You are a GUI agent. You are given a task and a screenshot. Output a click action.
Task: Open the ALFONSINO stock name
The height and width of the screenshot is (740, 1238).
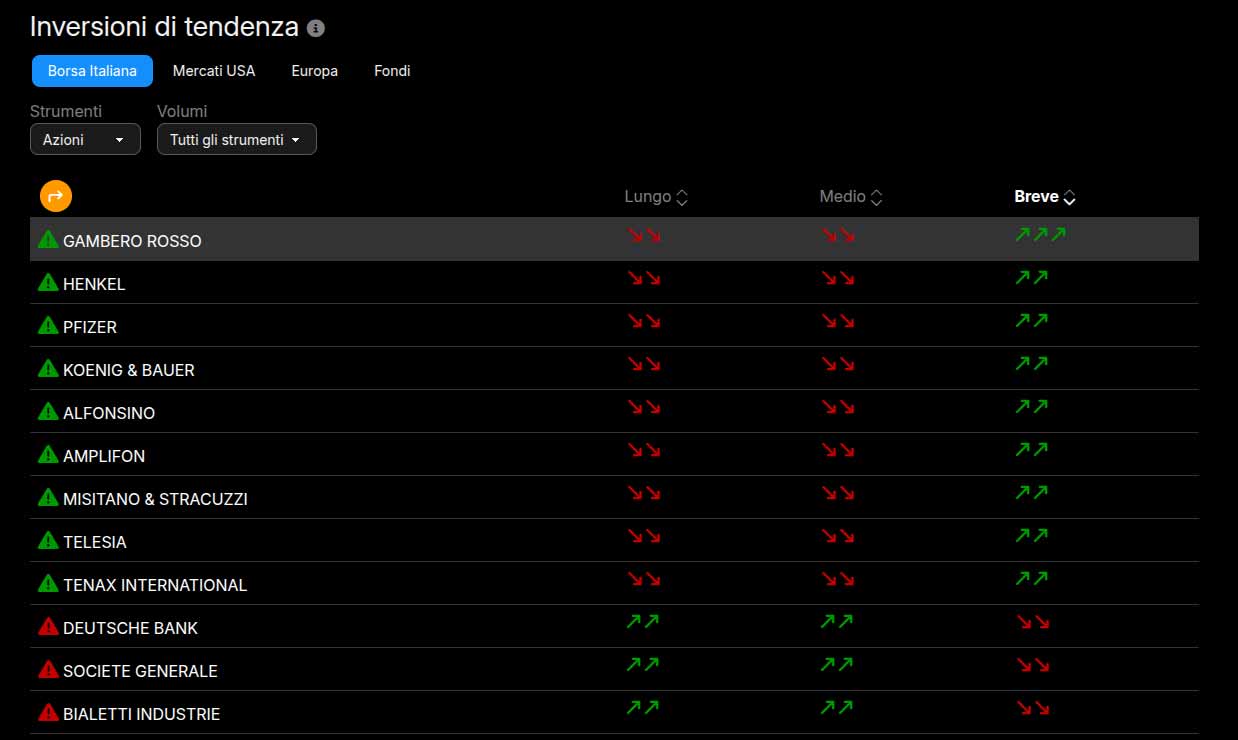click(109, 413)
